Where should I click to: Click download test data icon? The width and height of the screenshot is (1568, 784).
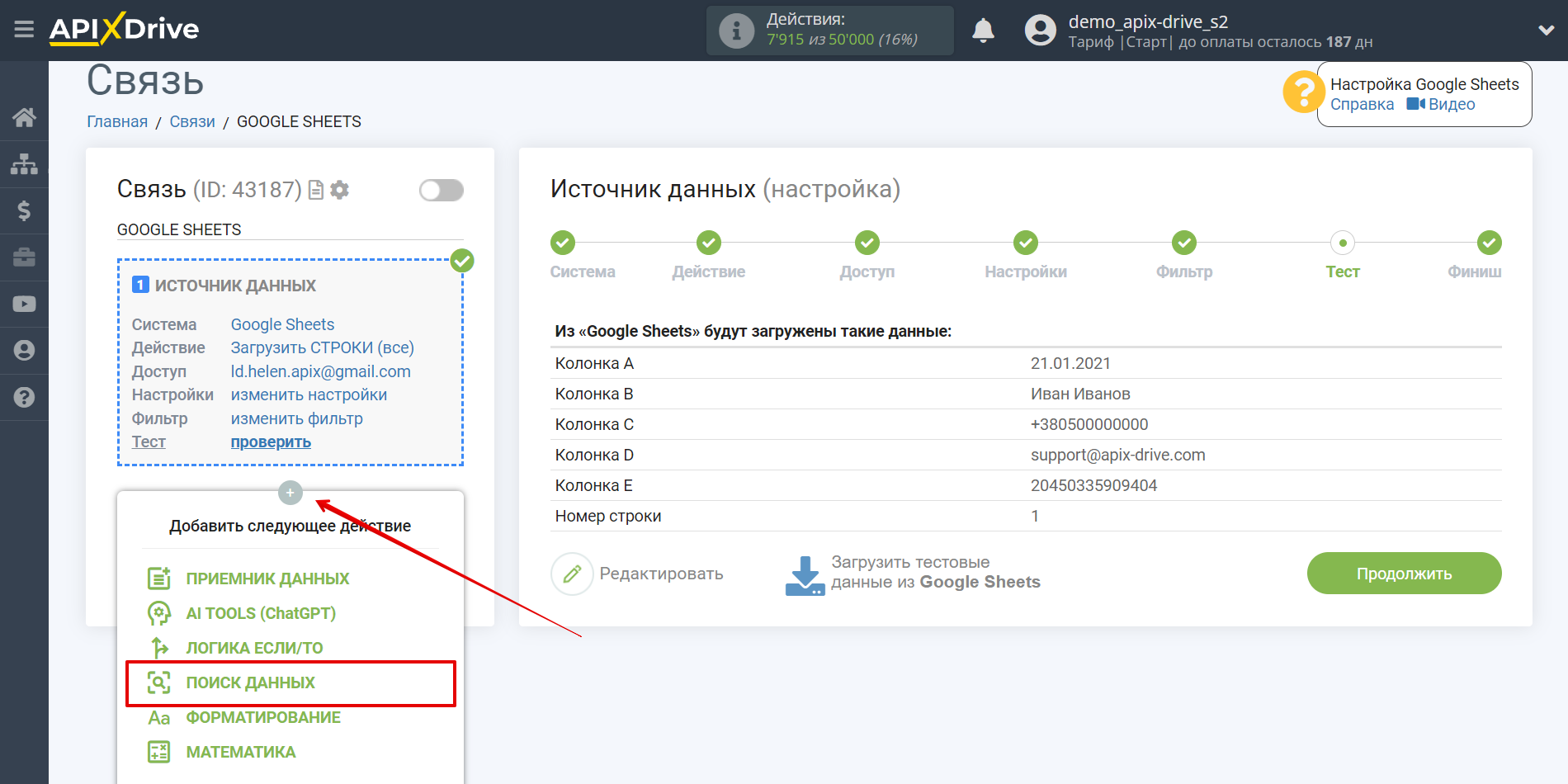pyautogui.click(x=805, y=575)
